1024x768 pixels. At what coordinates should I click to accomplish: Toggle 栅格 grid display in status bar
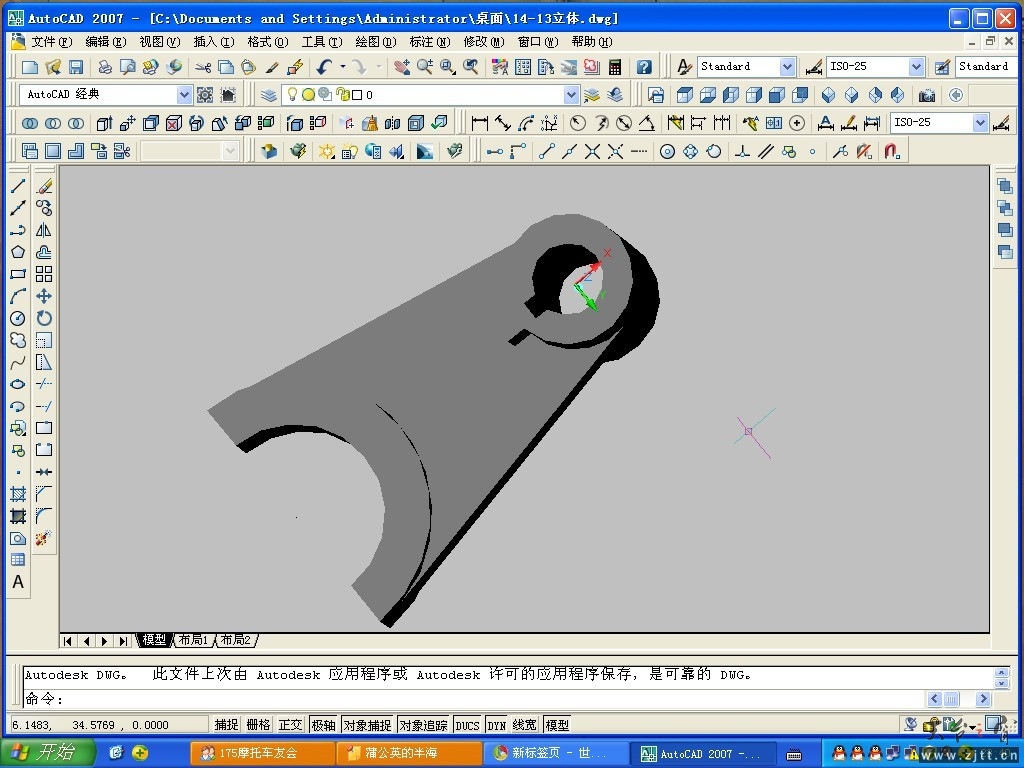coord(259,724)
